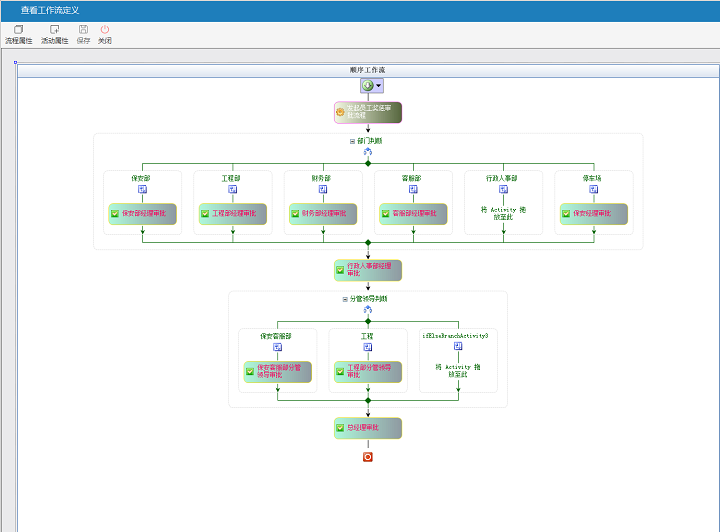720x532 pixels.
Task: Click the activity drop placeholder in 行政人事部
Action: (503, 213)
